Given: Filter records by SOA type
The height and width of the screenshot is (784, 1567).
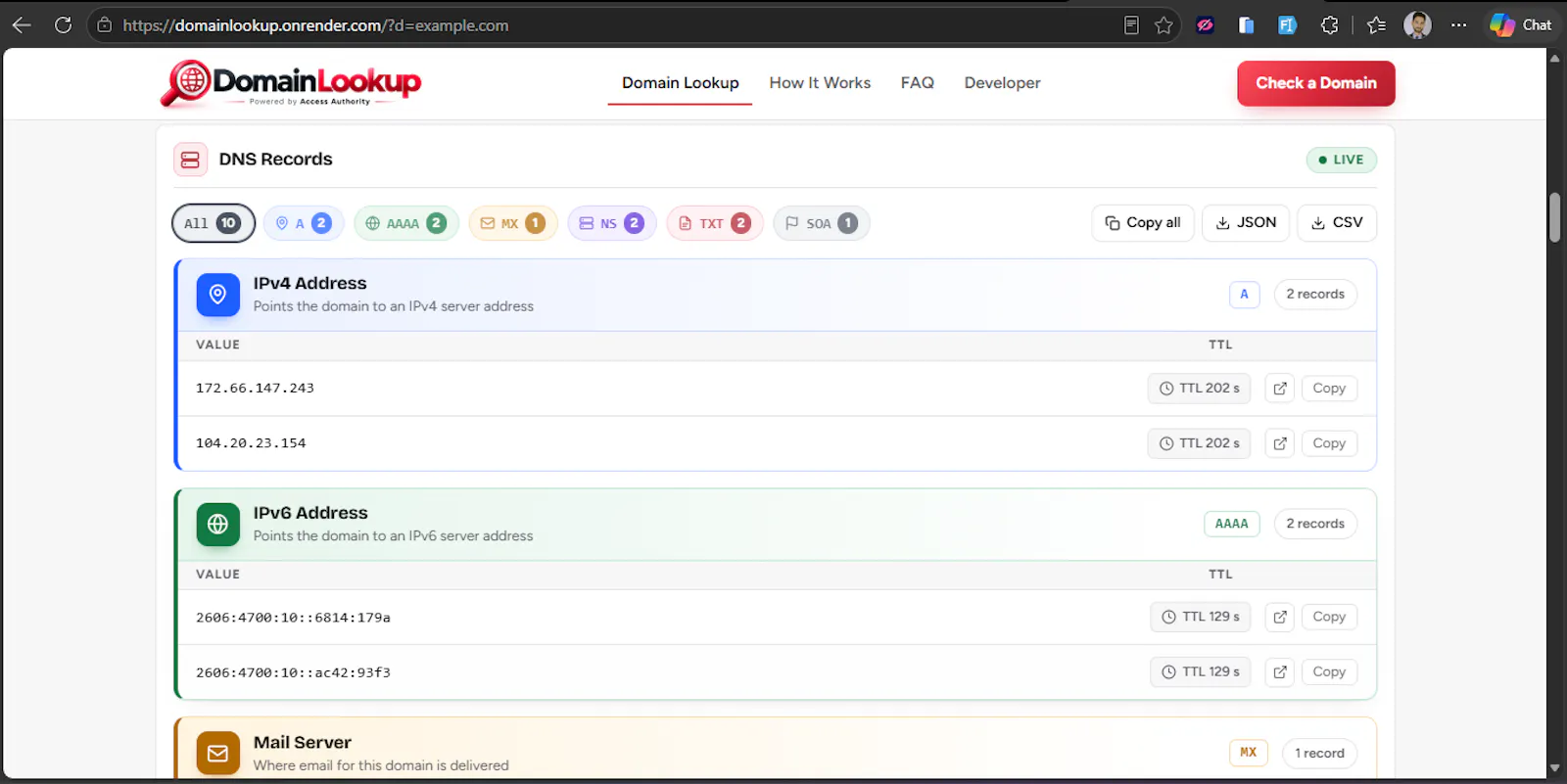Looking at the screenshot, I should pyautogui.click(x=822, y=223).
